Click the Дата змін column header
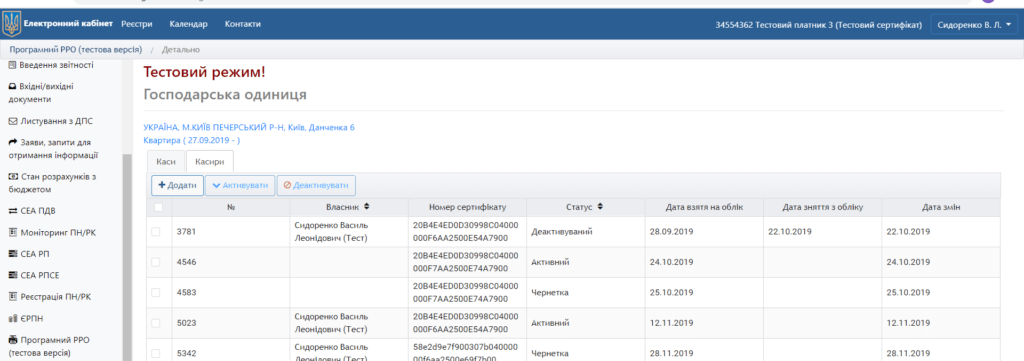 pos(942,207)
